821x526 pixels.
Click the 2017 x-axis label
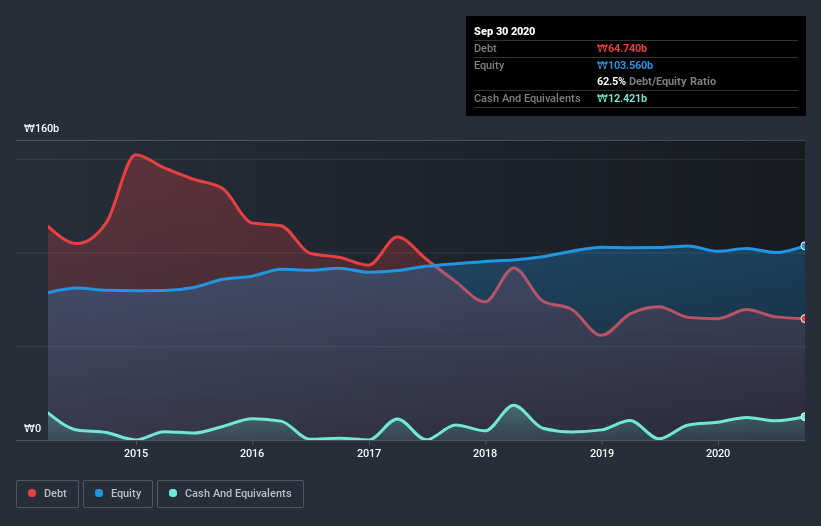point(369,453)
